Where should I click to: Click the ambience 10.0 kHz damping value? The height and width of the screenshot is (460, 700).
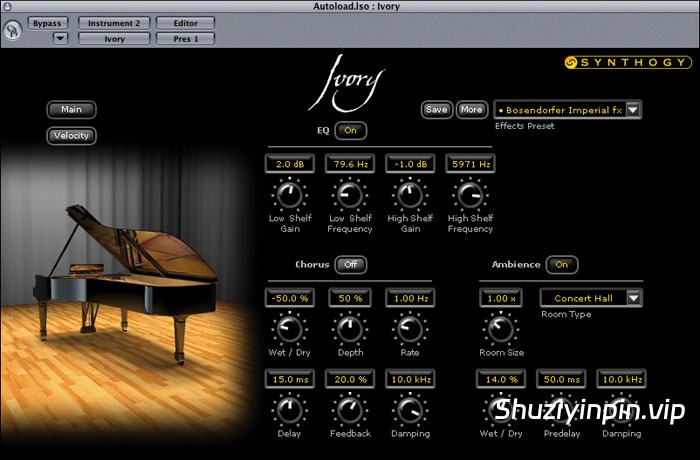click(621, 379)
